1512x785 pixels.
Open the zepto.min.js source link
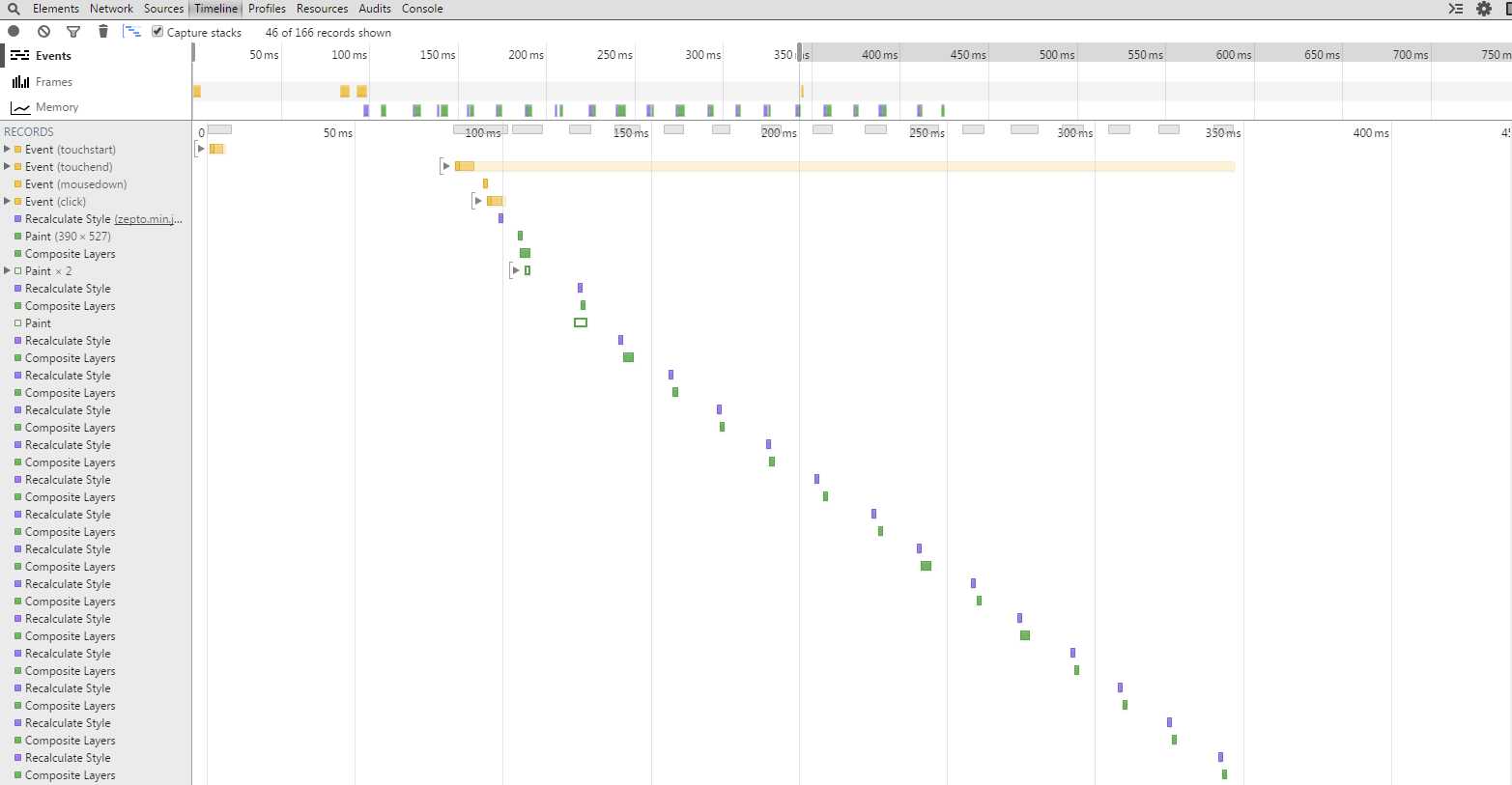click(x=148, y=219)
